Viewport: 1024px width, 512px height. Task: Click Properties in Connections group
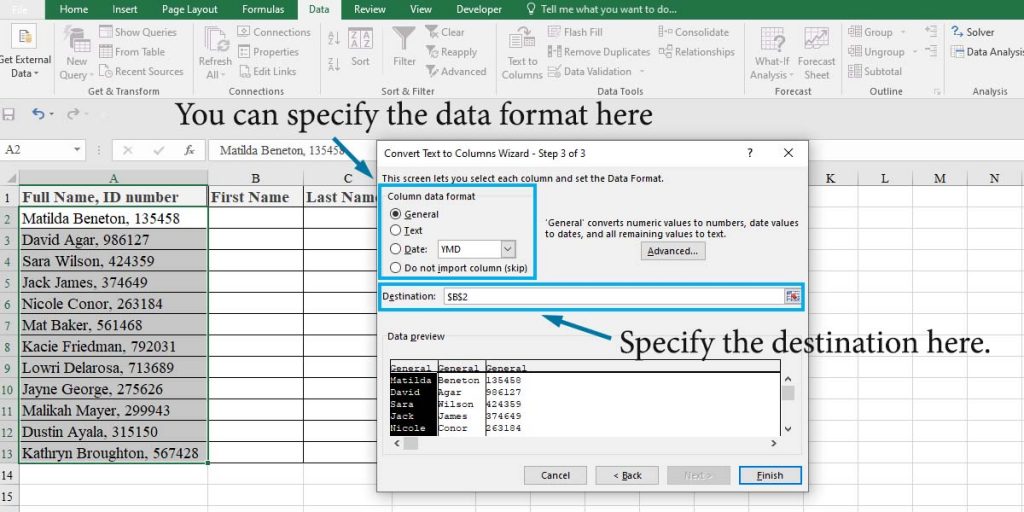[x=268, y=52]
